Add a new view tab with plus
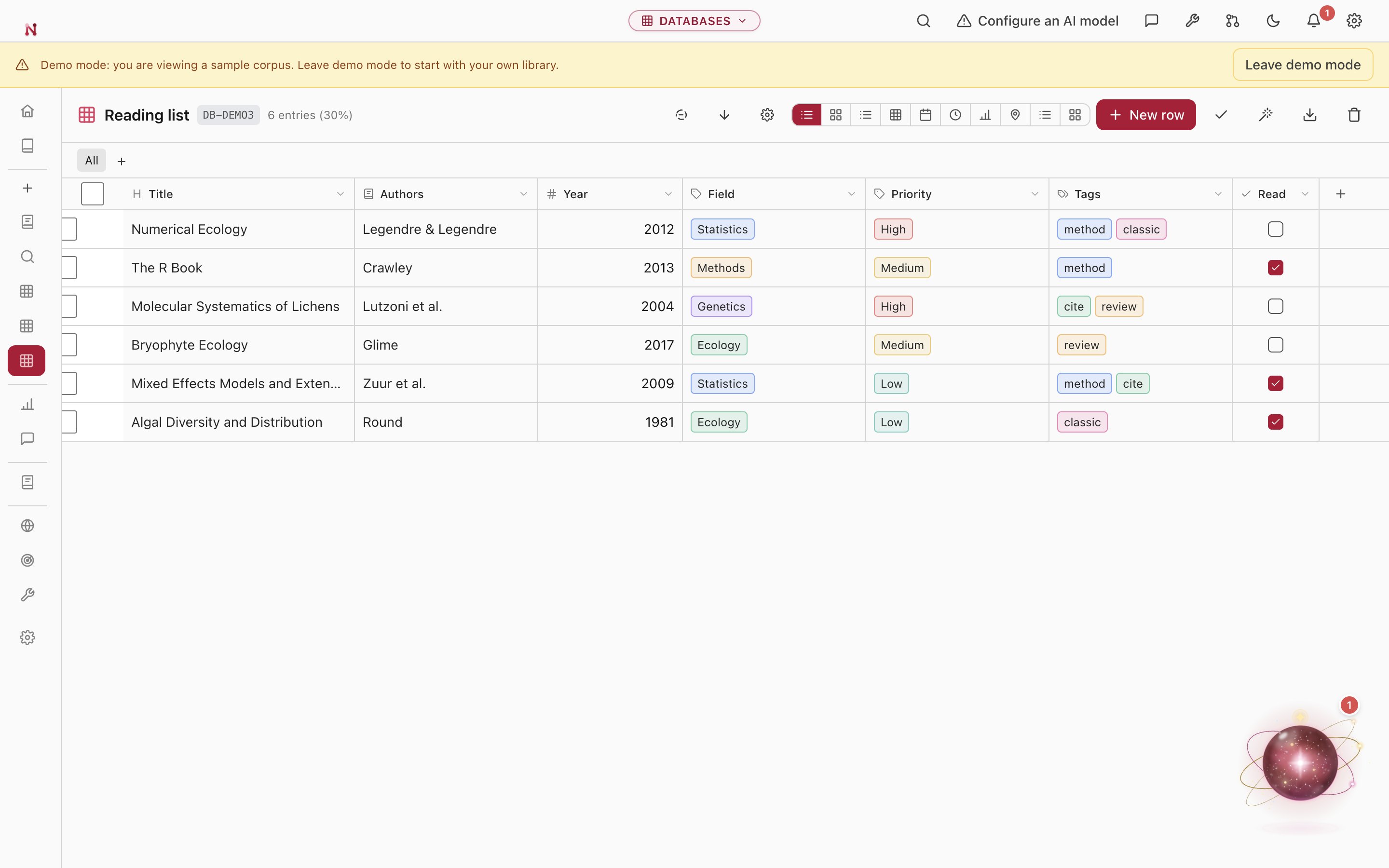This screenshot has height=868, width=1389. point(121,162)
